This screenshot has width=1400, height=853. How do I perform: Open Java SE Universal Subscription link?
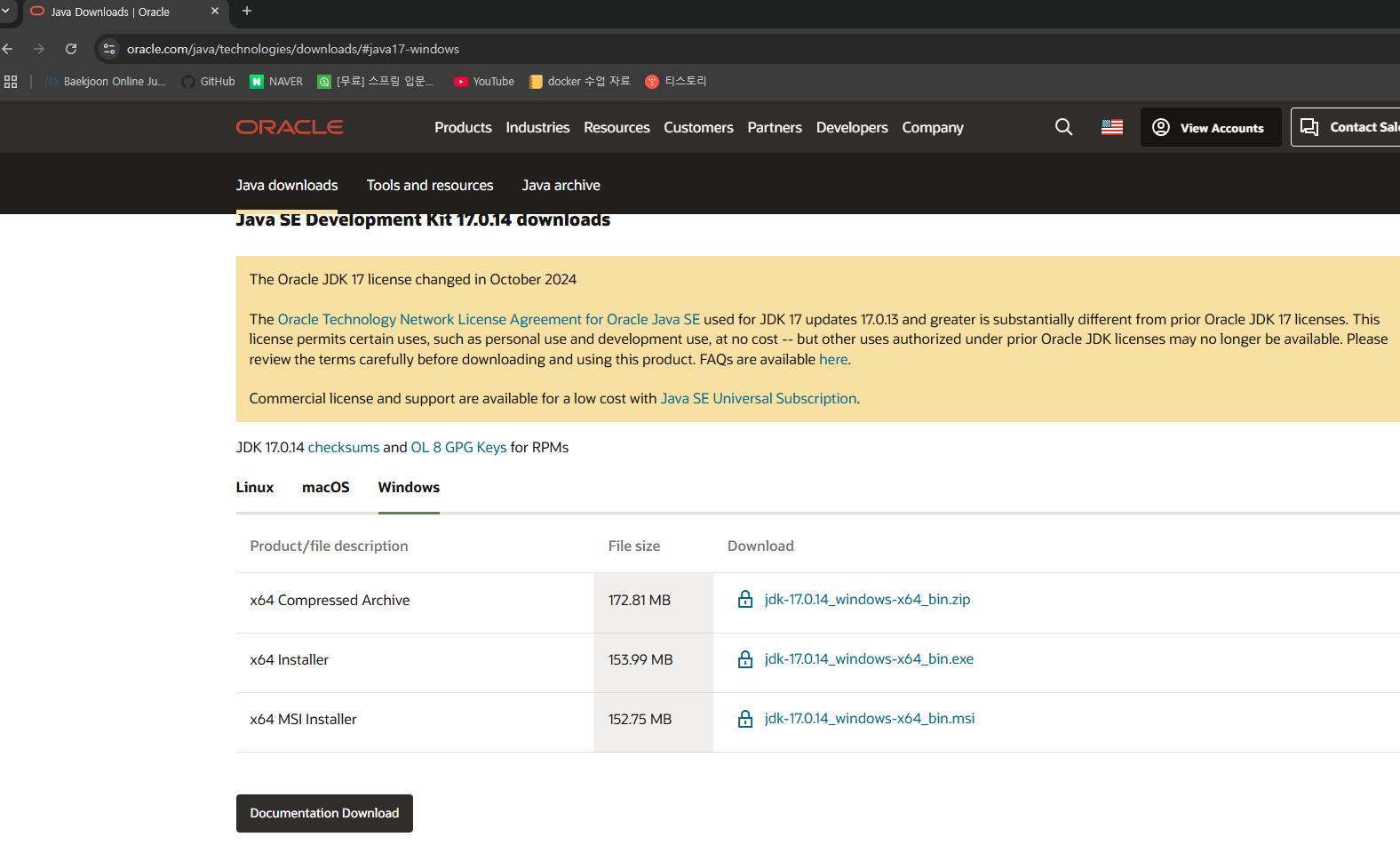[x=759, y=398]
